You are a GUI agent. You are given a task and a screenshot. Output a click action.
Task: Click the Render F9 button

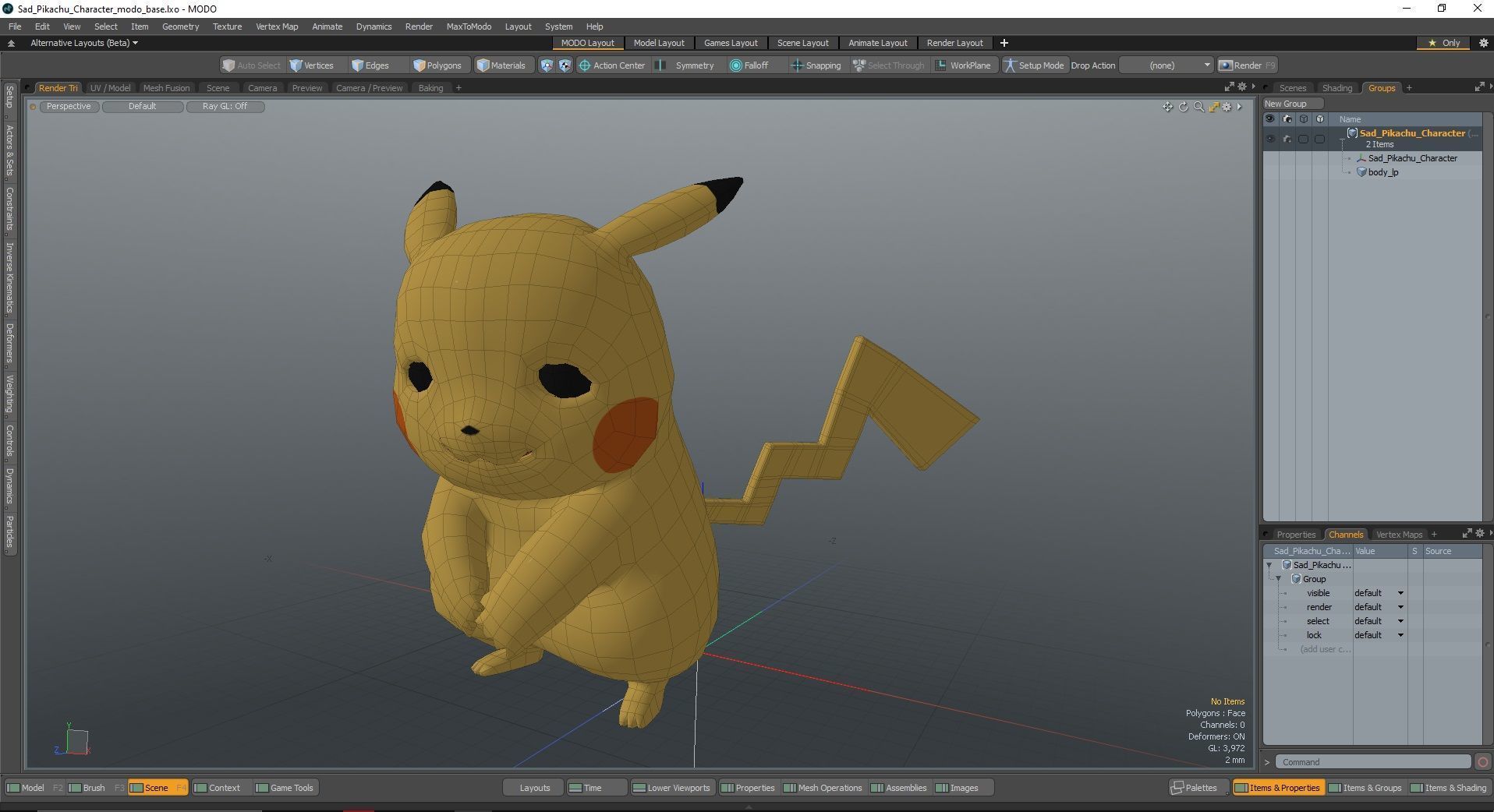1247,65
